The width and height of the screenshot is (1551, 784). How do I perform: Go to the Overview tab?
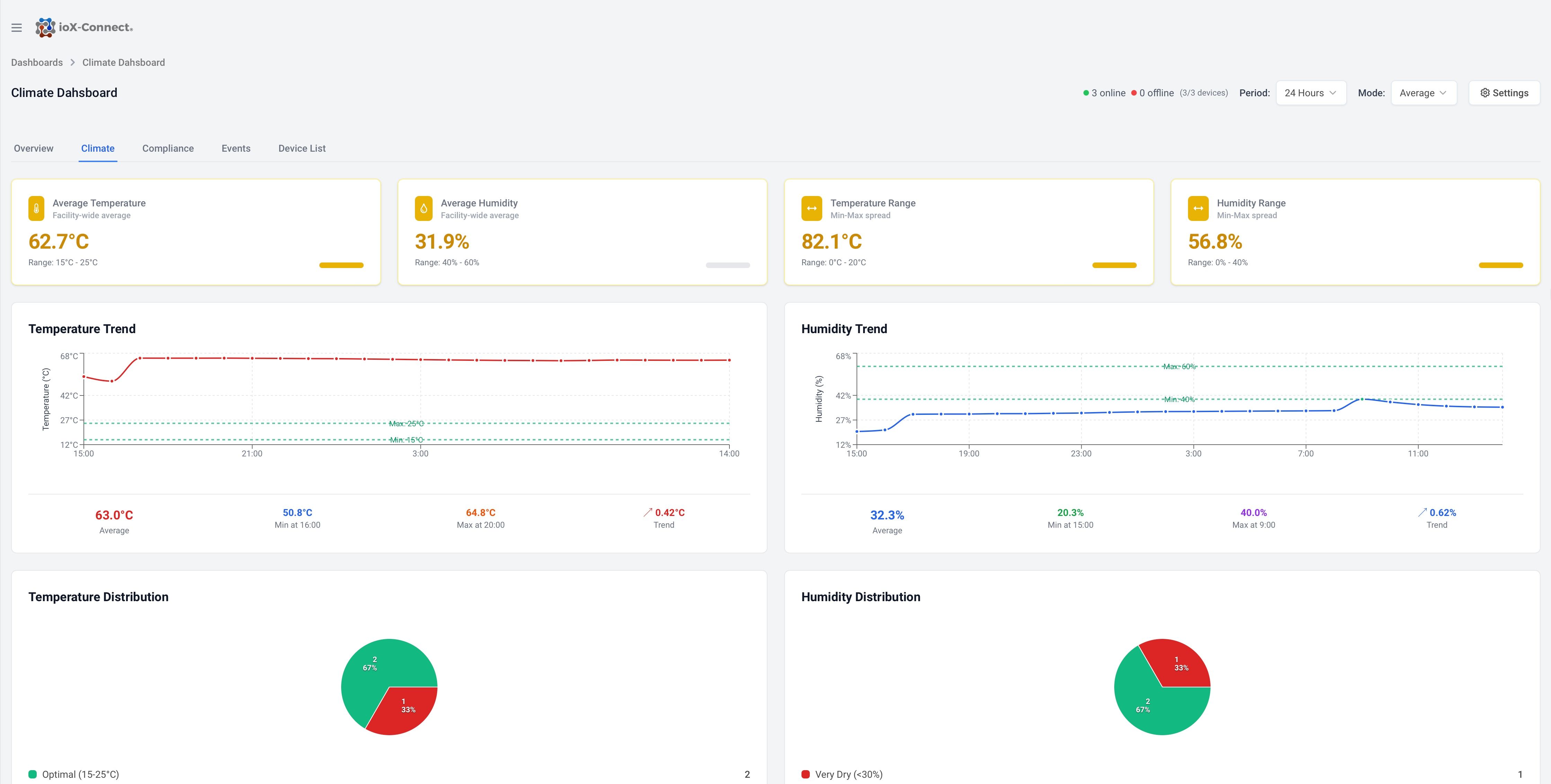pyautogui.click(x=34, y=148)
